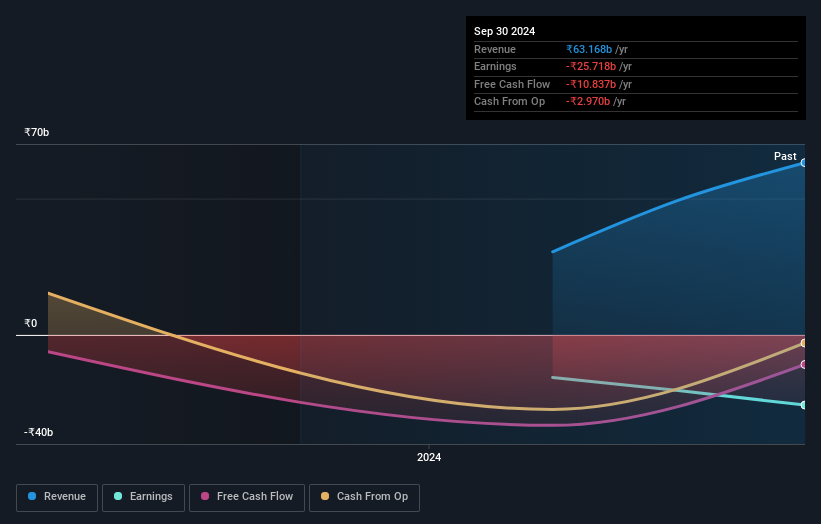821x524 pixels.
Task: Click the -₹40b y-axis label
Action: [x=38, y=432]
